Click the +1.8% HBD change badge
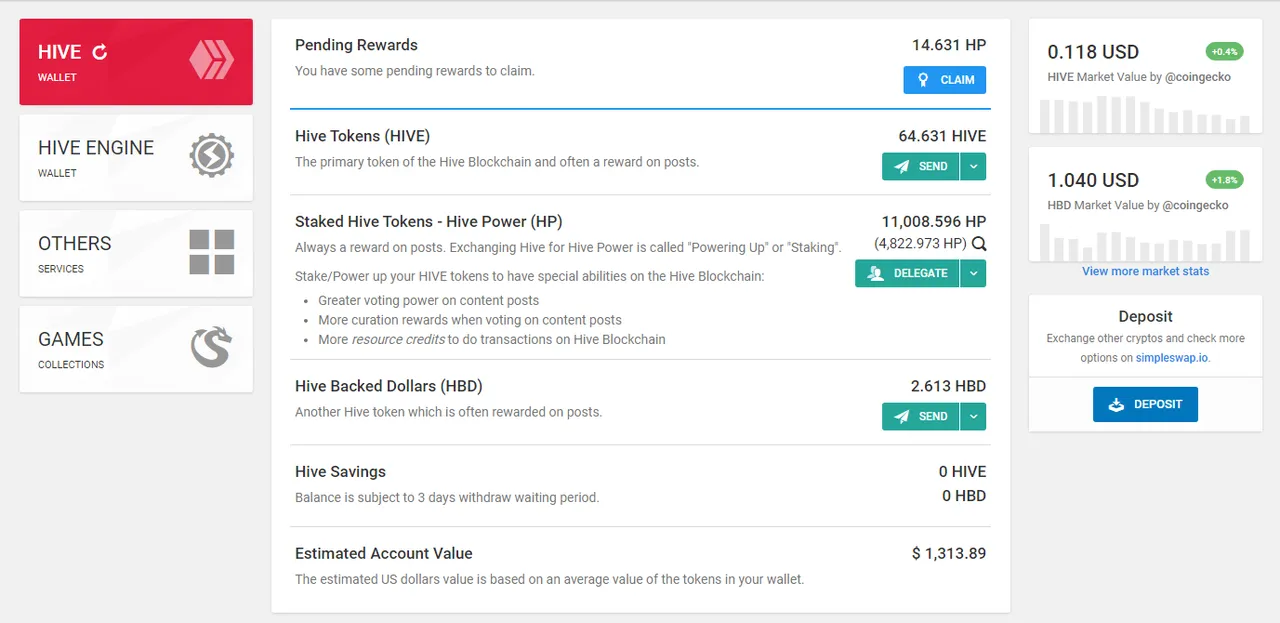1280x623 pixels. coord(1225,180)
